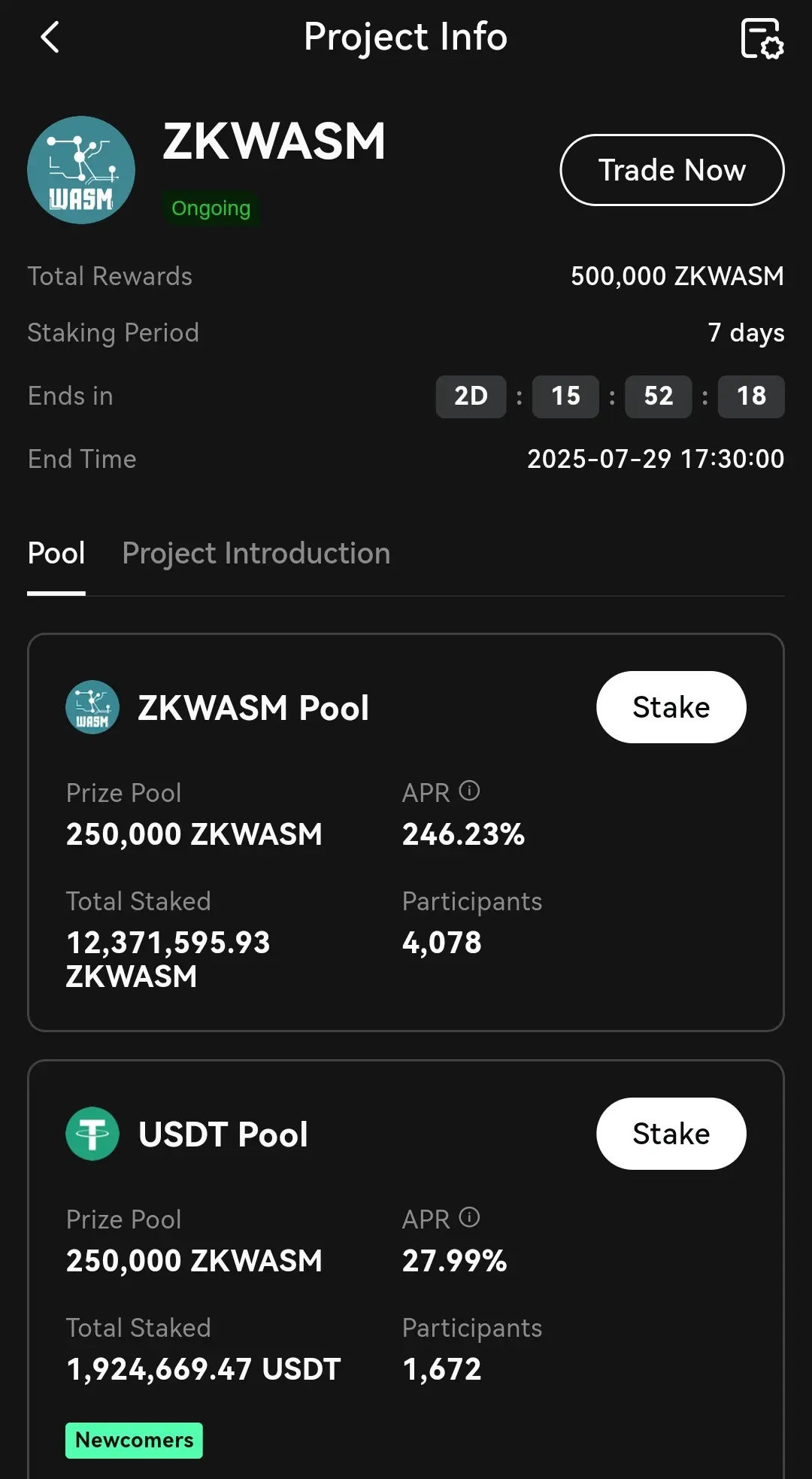The height and width of the screenshot is (1479, 812).
Task: Tap the Project Info page title
Action: (406, 37)
